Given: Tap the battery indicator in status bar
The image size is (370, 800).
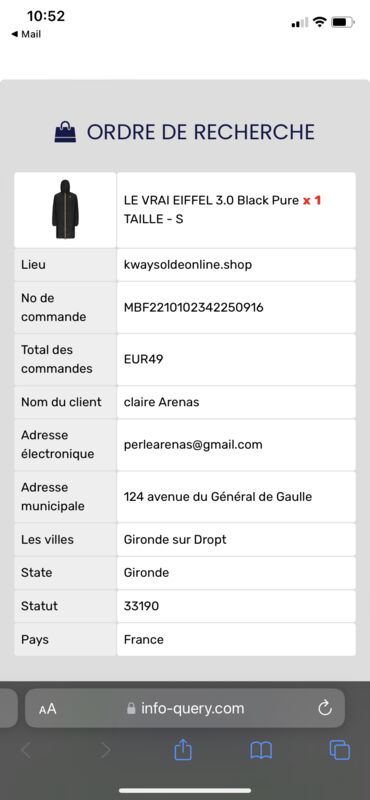Looking at the screenshot, I should pos(342,22).
